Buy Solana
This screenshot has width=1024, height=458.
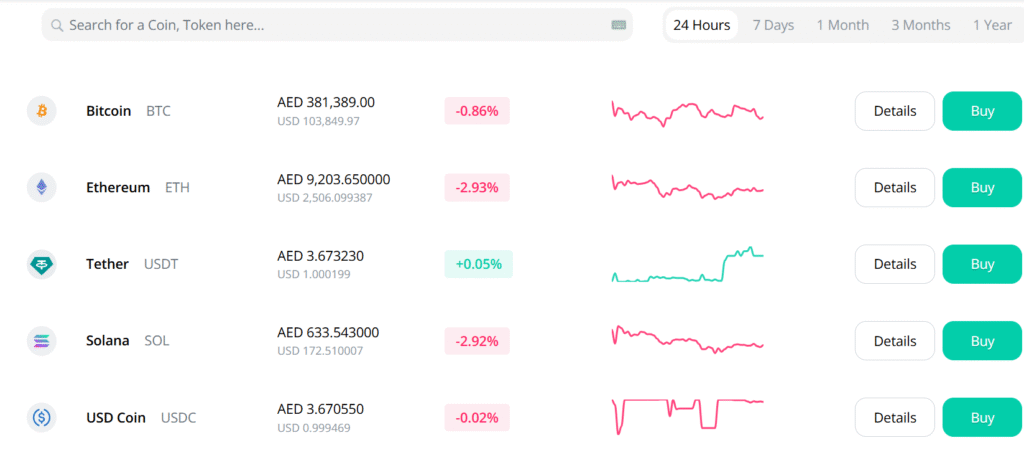pos(982,340)
